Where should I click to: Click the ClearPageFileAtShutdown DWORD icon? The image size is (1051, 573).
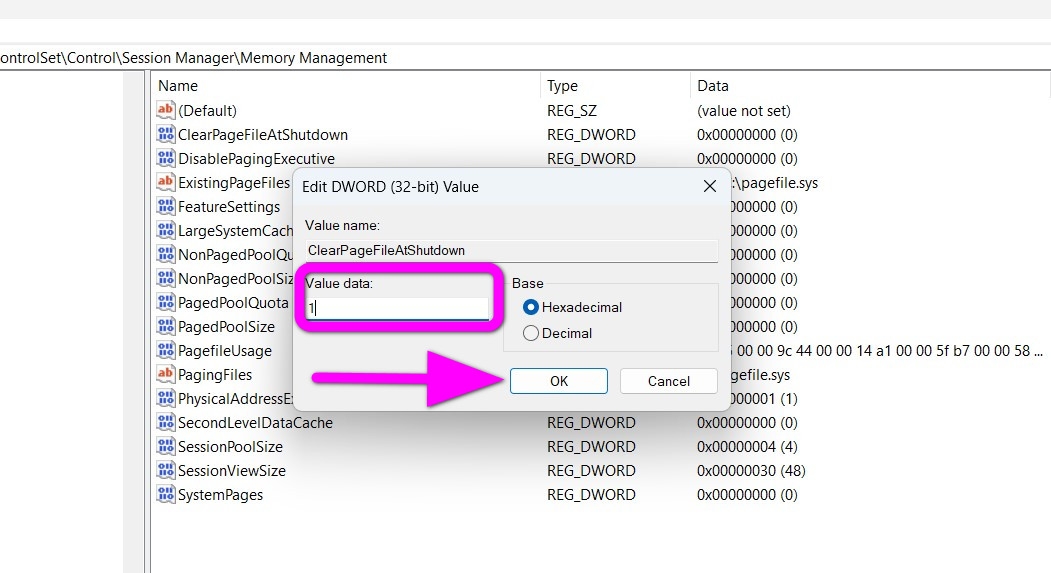(x=165, y=134)
